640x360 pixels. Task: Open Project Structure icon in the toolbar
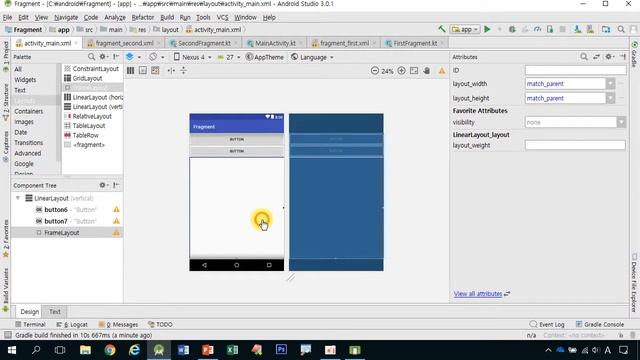click(606, 29)
